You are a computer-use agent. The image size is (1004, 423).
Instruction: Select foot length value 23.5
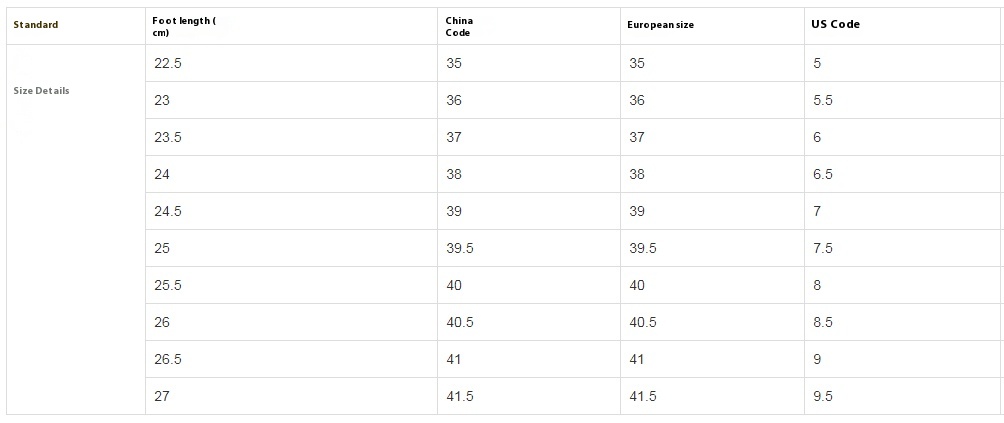coord(168,137)
